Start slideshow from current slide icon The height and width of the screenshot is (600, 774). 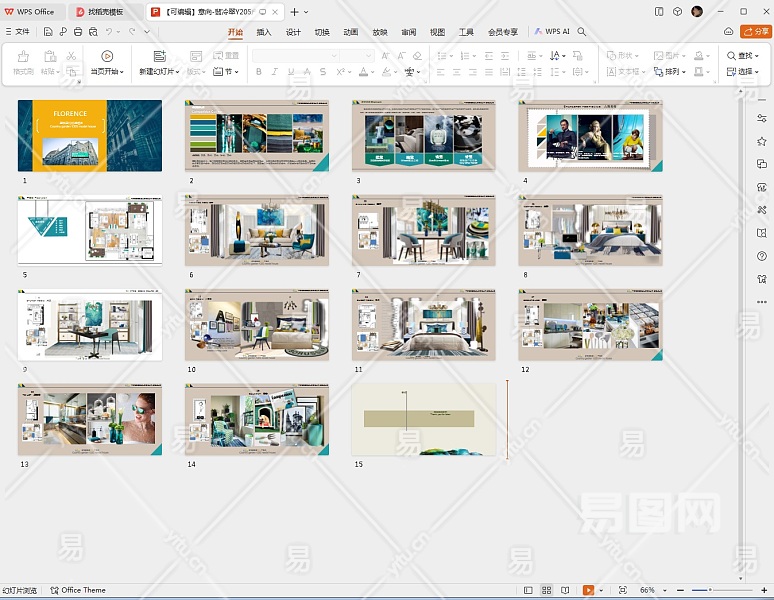pos(106,57)
